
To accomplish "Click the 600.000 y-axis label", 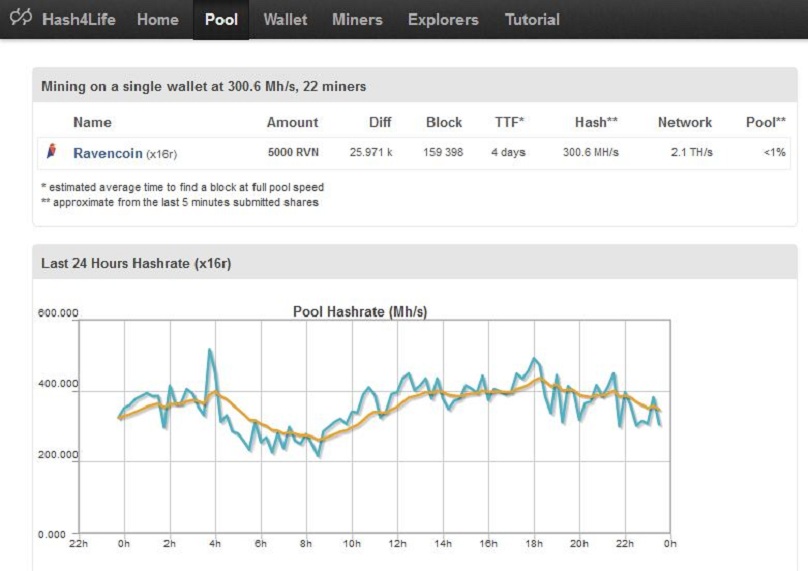I will tap(58, 313).
